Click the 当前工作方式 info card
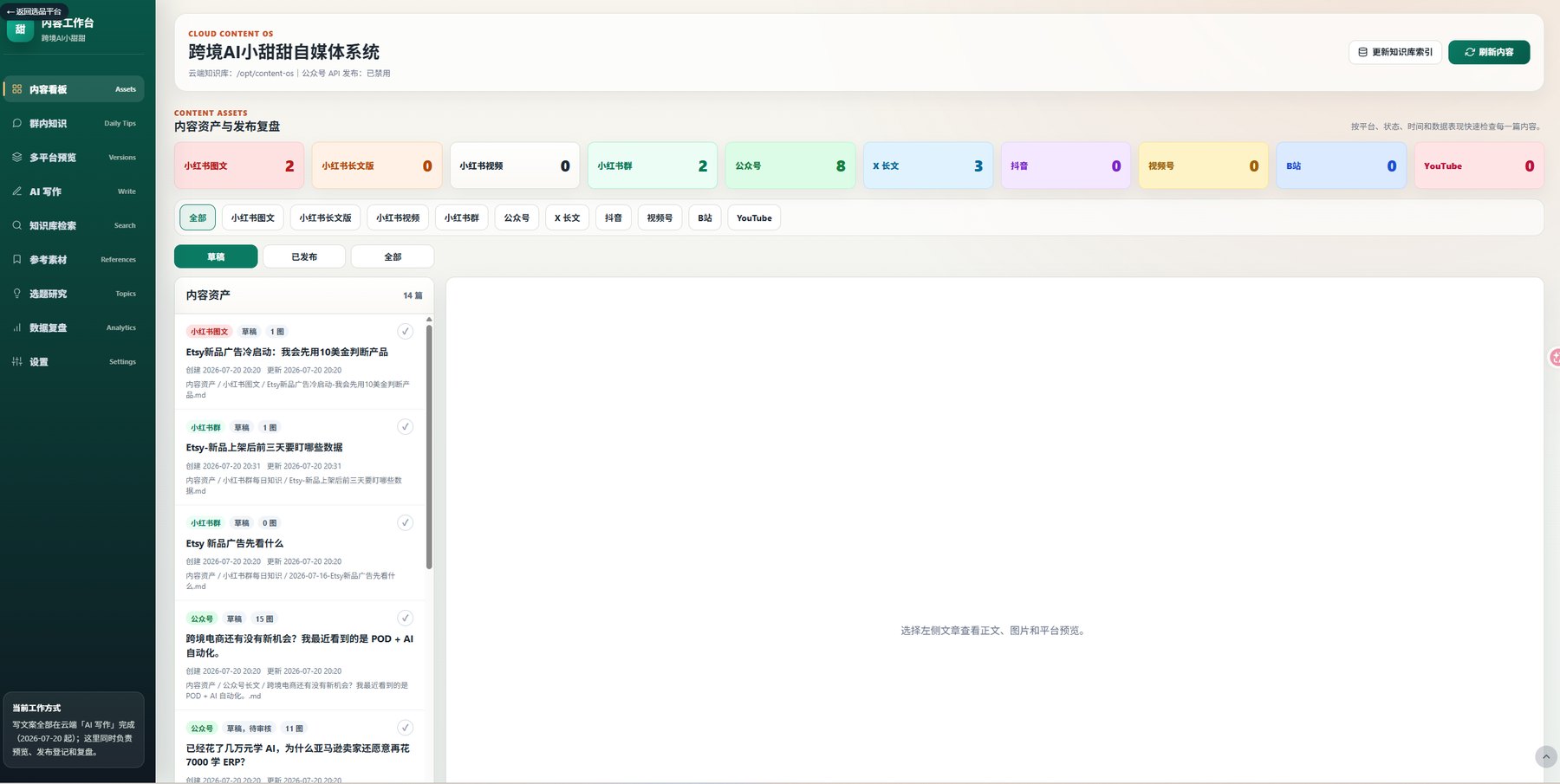Screen dimensions: 1560x784 coord(74,729)
